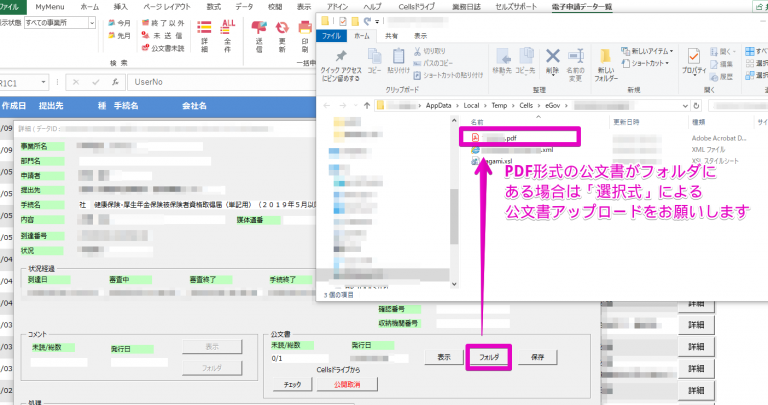The image size is (768, 405).
Task: Click the formula bar confirm checkmark
Action: [96, 82]
